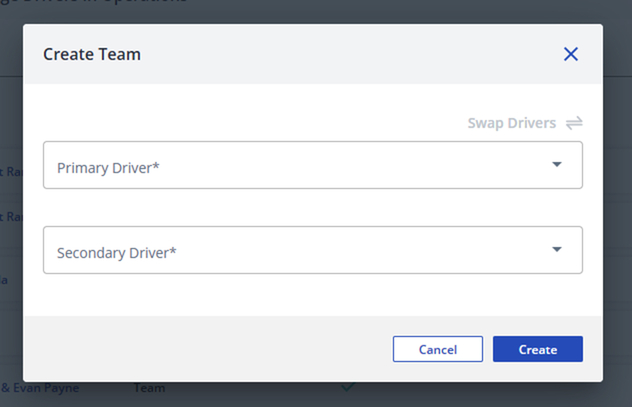Viewport: 632px width, 407px height.
Task: Open the Primary Driver combo box
Action: [313, 165]
